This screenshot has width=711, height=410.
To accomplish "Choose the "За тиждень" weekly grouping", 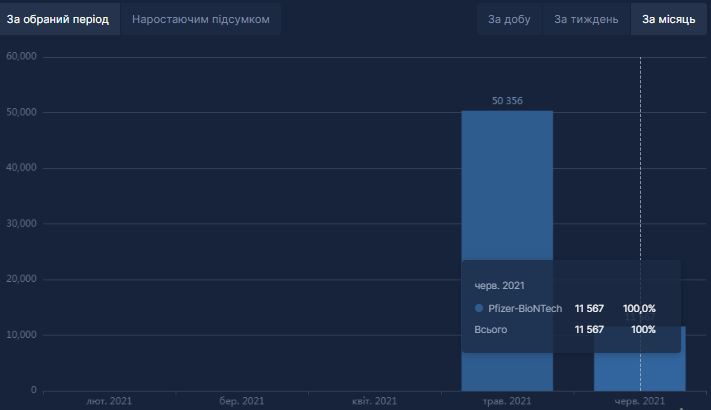I will coord(586,19).
